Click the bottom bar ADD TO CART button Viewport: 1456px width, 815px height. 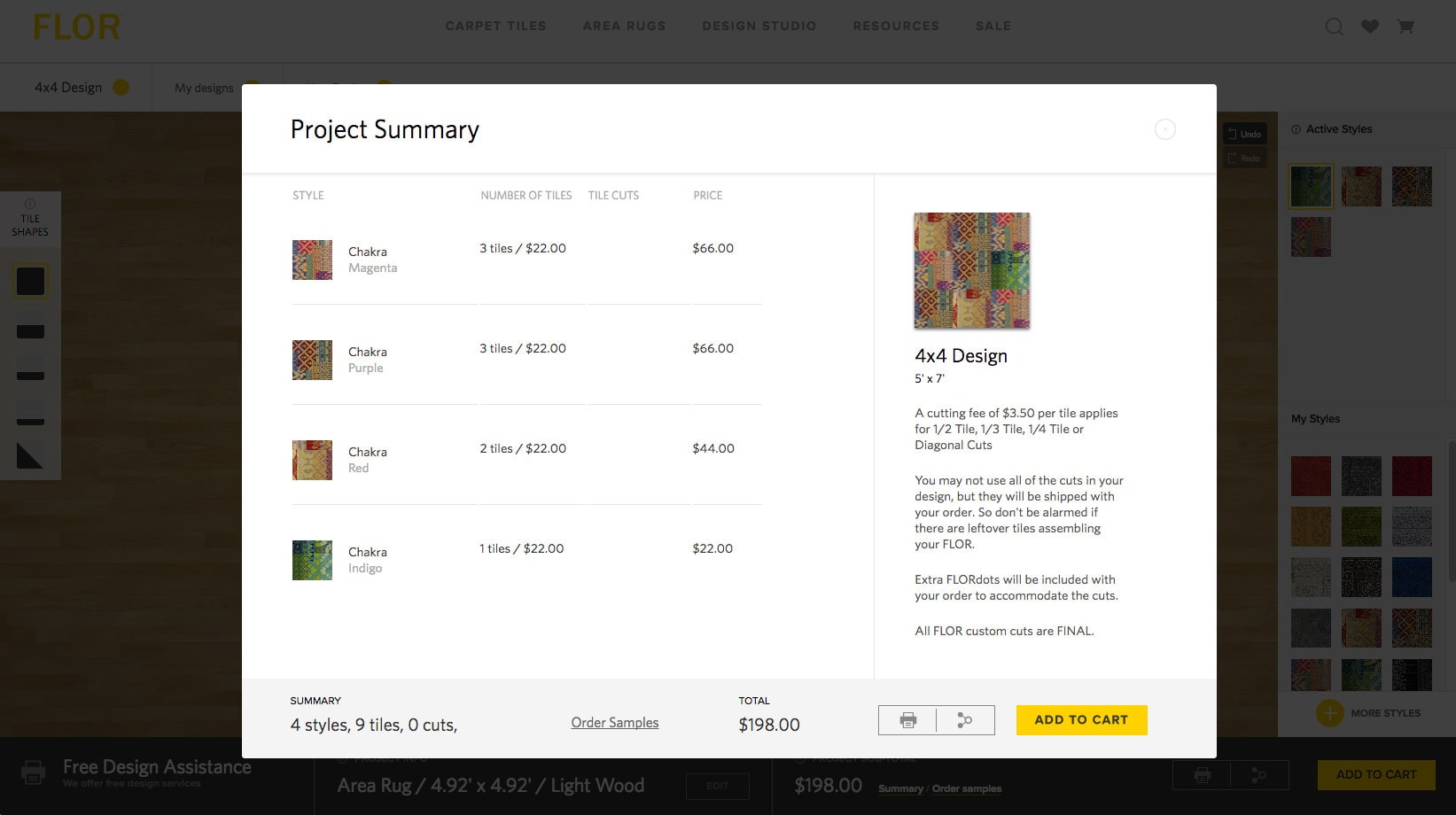pyautogui.click(x=1376, y=774)
